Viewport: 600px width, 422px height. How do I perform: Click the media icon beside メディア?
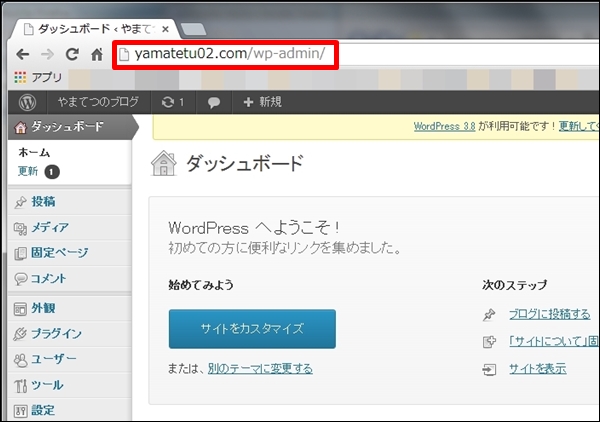tap(20, 228)
